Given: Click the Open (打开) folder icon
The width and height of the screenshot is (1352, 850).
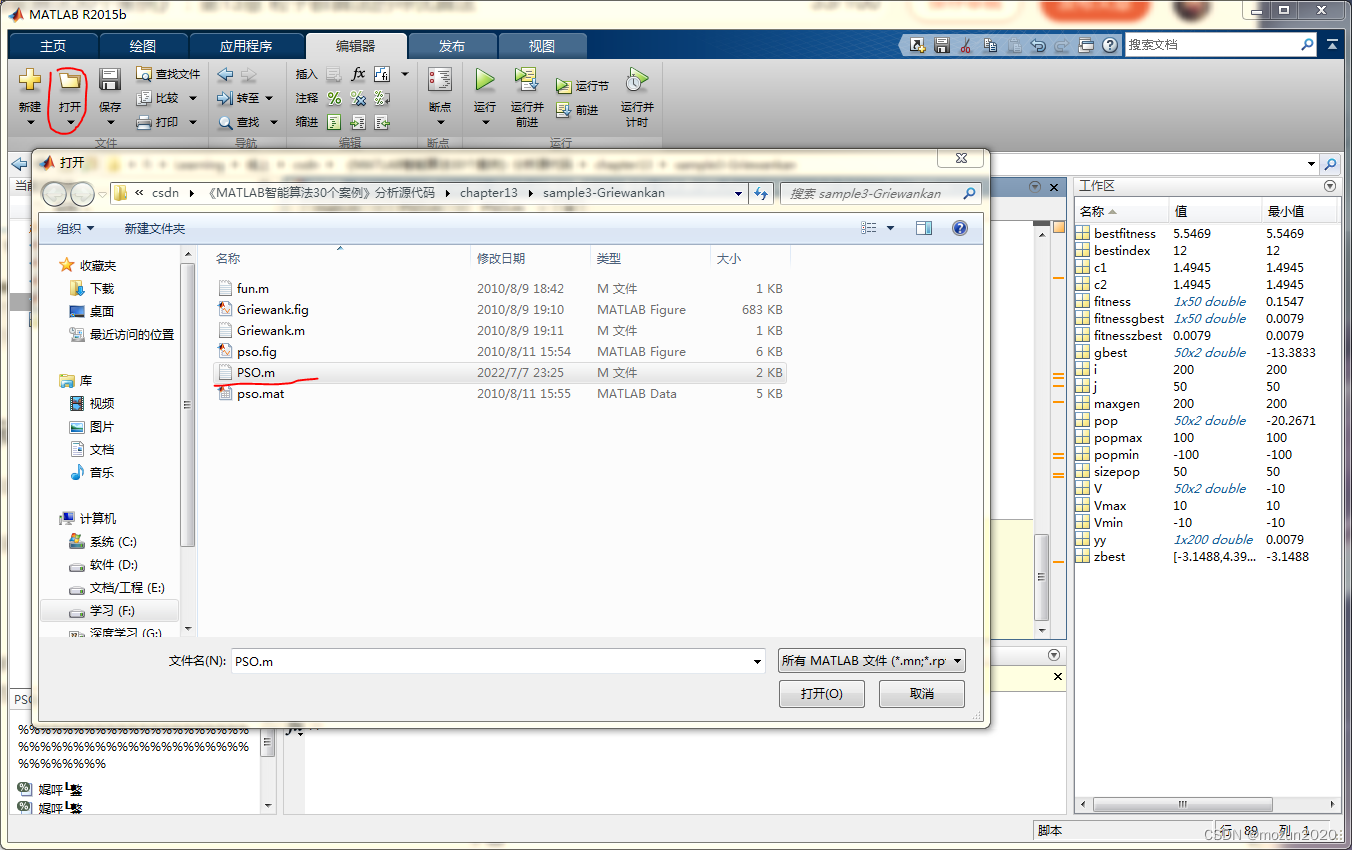Looking at the screenshot, I should pyautogui.click(x=69, y=81).
